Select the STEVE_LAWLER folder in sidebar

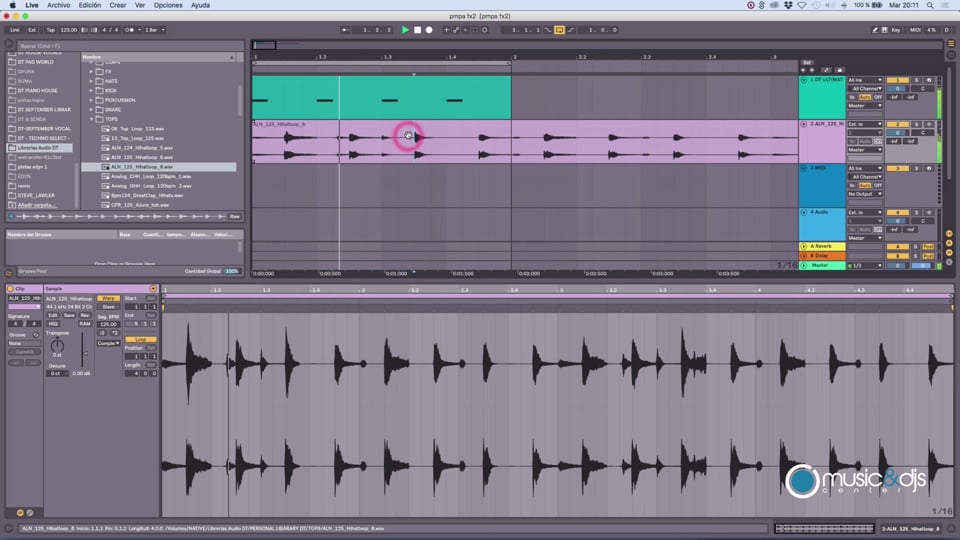pos(36,195)
